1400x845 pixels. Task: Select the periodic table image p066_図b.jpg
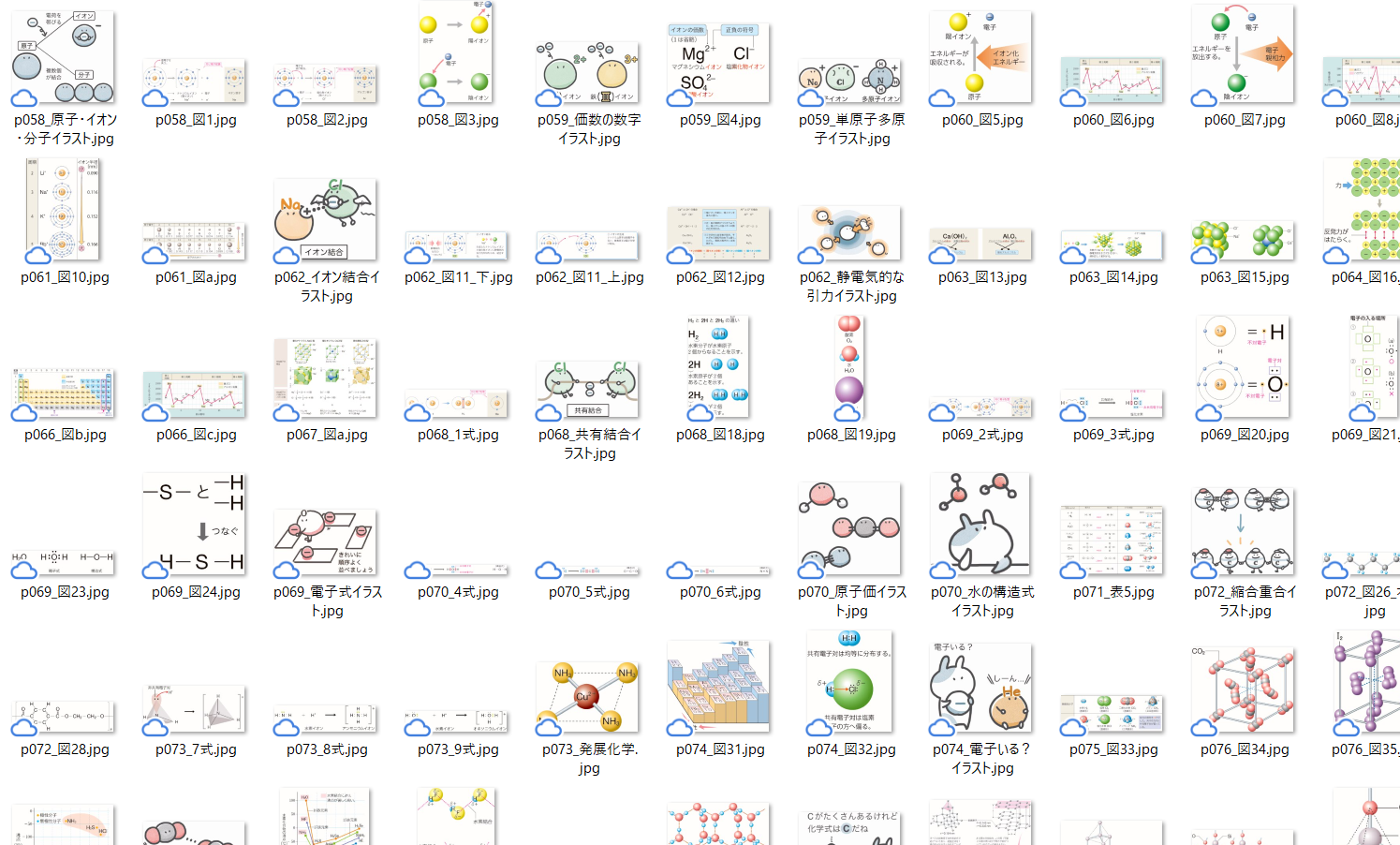[64, 393]
